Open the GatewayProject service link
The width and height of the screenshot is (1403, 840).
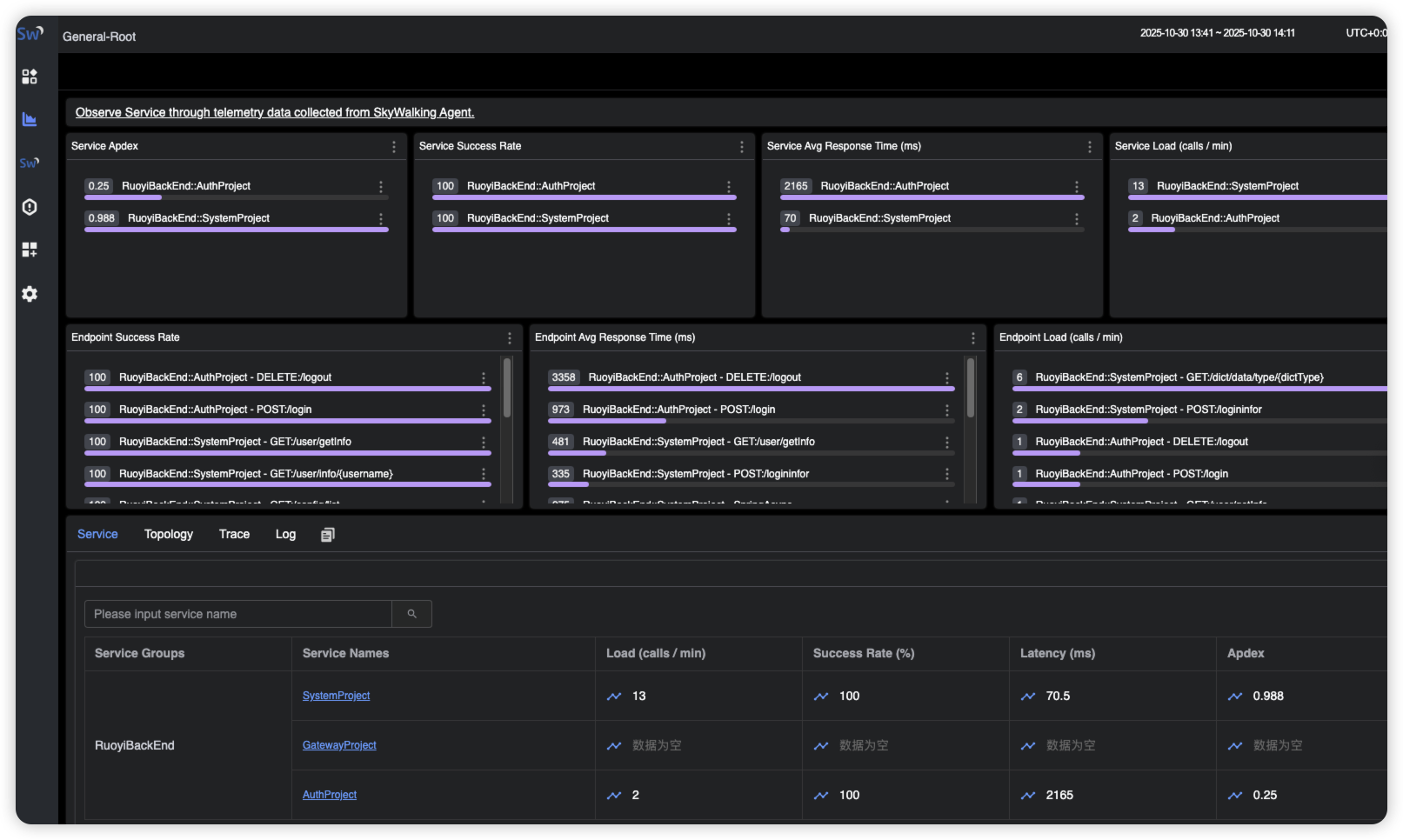click(x=339, y=745)
